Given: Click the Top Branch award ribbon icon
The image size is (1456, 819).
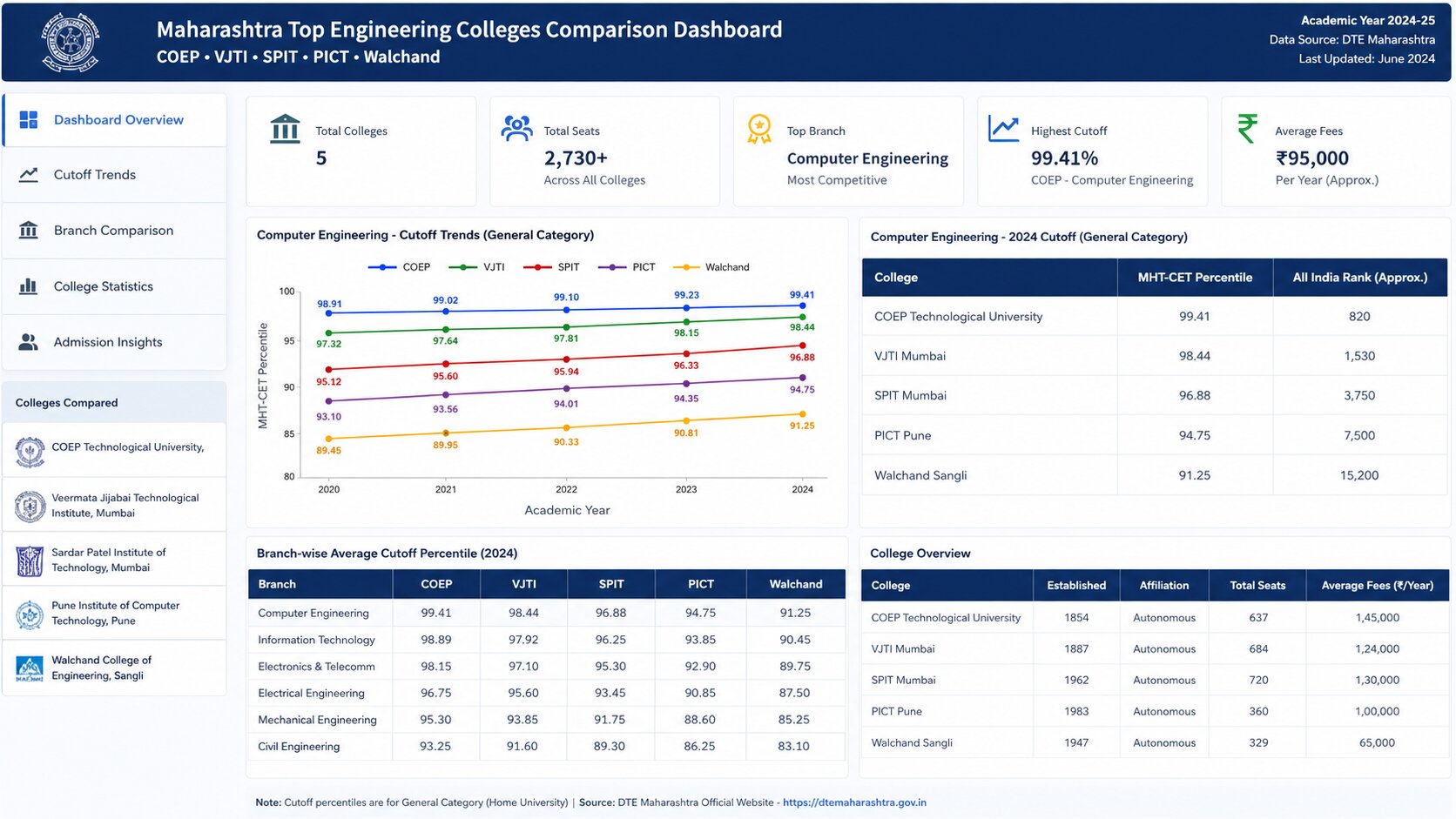Looking at the screenshot, I should (x=759, y=129).
